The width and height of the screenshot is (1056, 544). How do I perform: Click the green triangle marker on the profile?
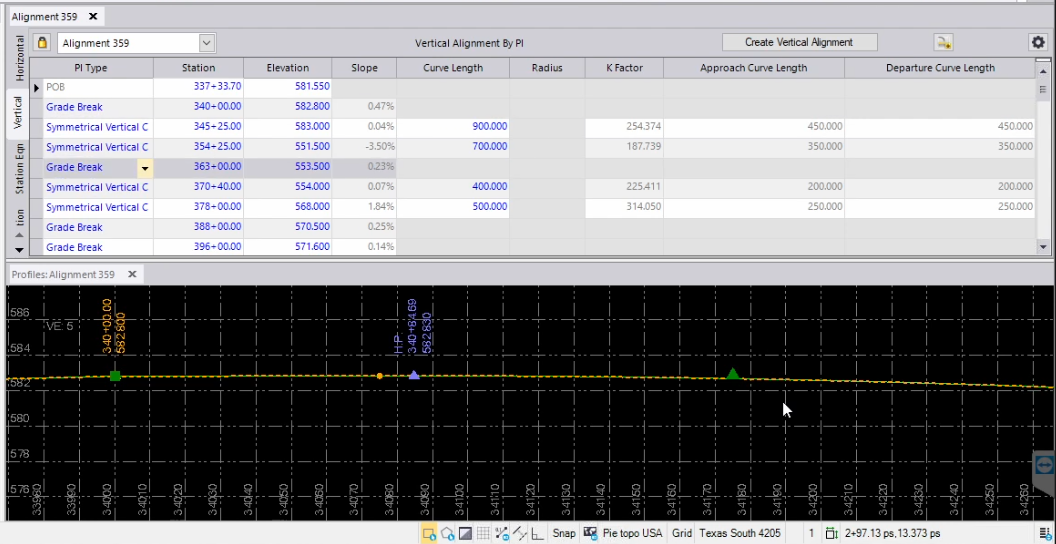tap(733, 374)
